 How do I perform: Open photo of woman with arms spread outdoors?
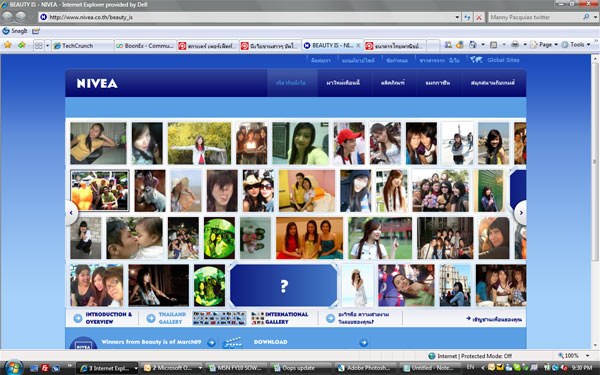(x=199, y=143)
